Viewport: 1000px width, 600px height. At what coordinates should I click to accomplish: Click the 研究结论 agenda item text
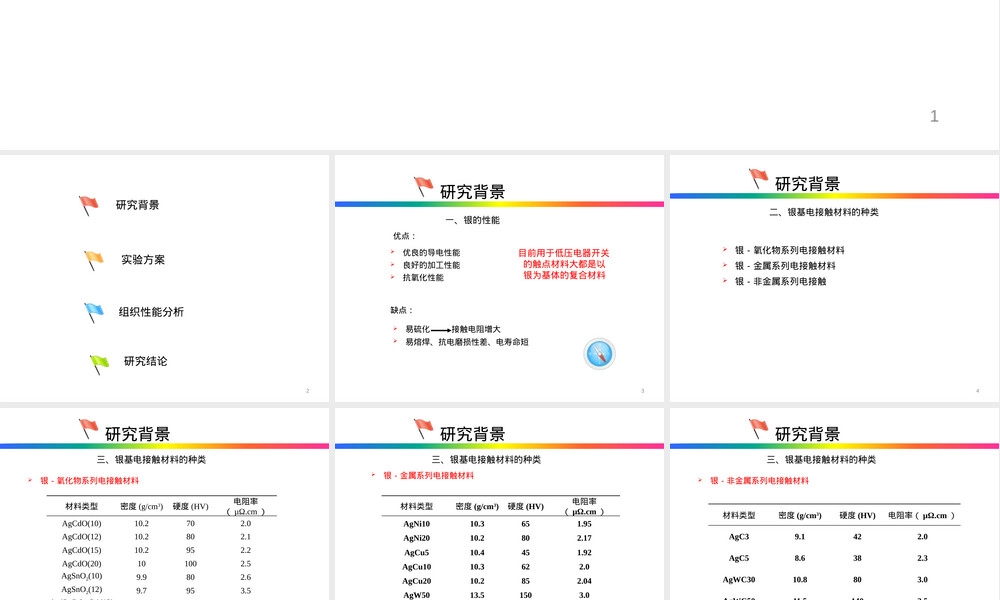click(x=145, y=361)
